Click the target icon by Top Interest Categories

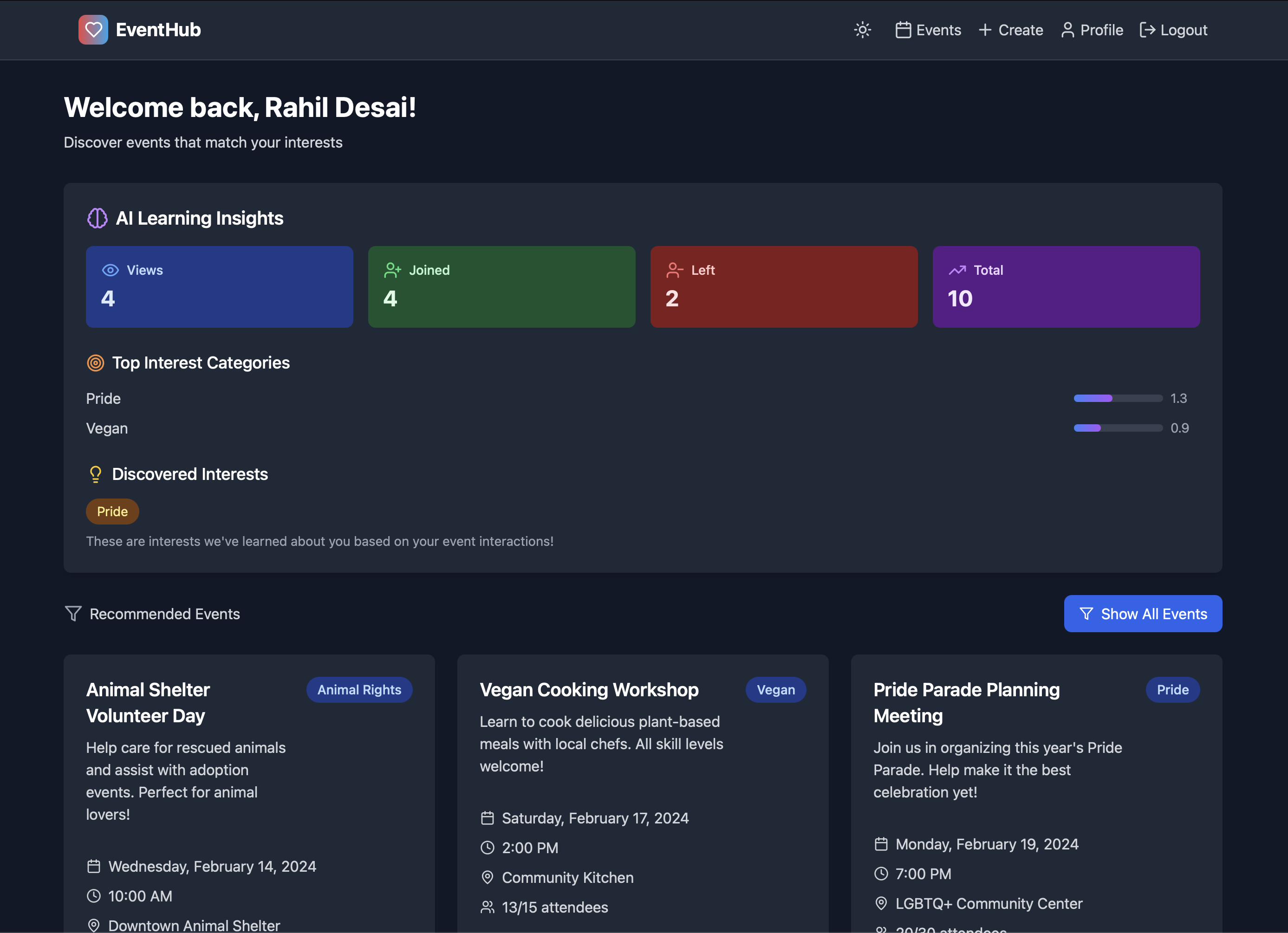95,363
